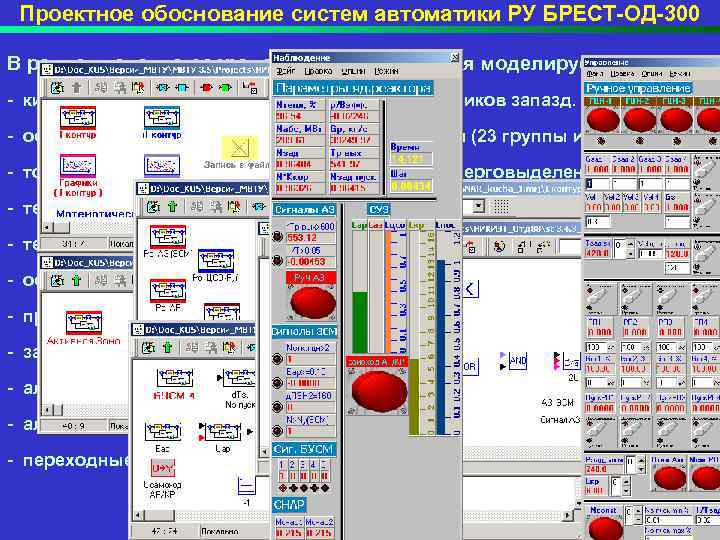
Task: Click the red block icon in top project toolbar
Action: pos(206,87)
